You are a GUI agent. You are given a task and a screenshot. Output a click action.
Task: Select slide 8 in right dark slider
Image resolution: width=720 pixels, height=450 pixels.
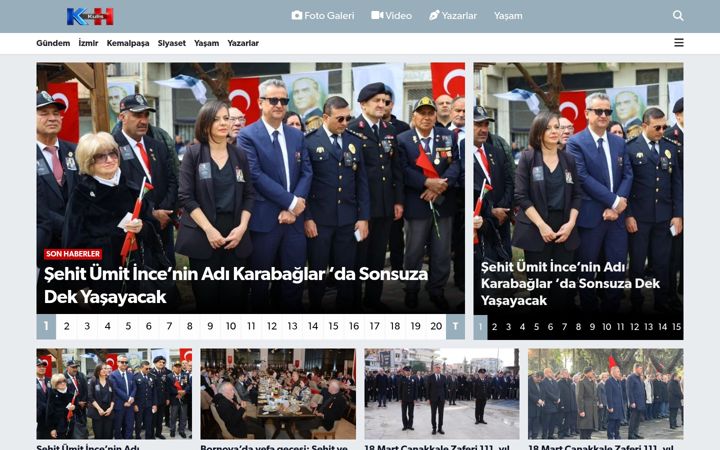point(579,327)
